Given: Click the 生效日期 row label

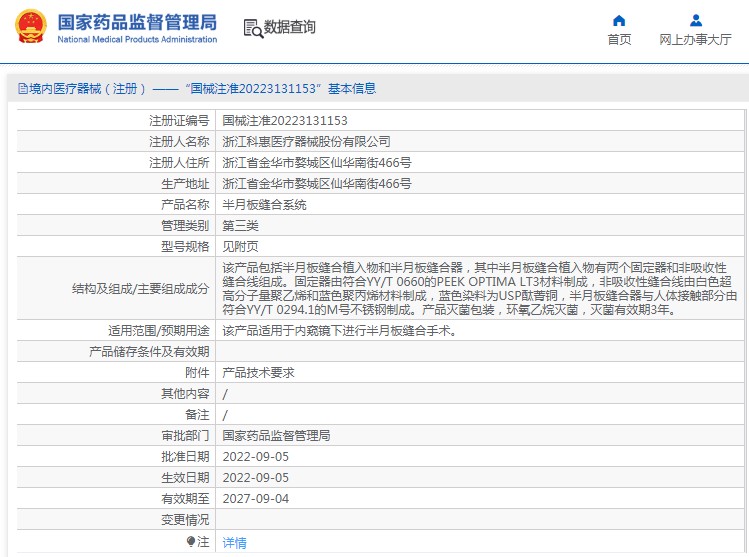Looking at the screenshot, I should [185, 478].
